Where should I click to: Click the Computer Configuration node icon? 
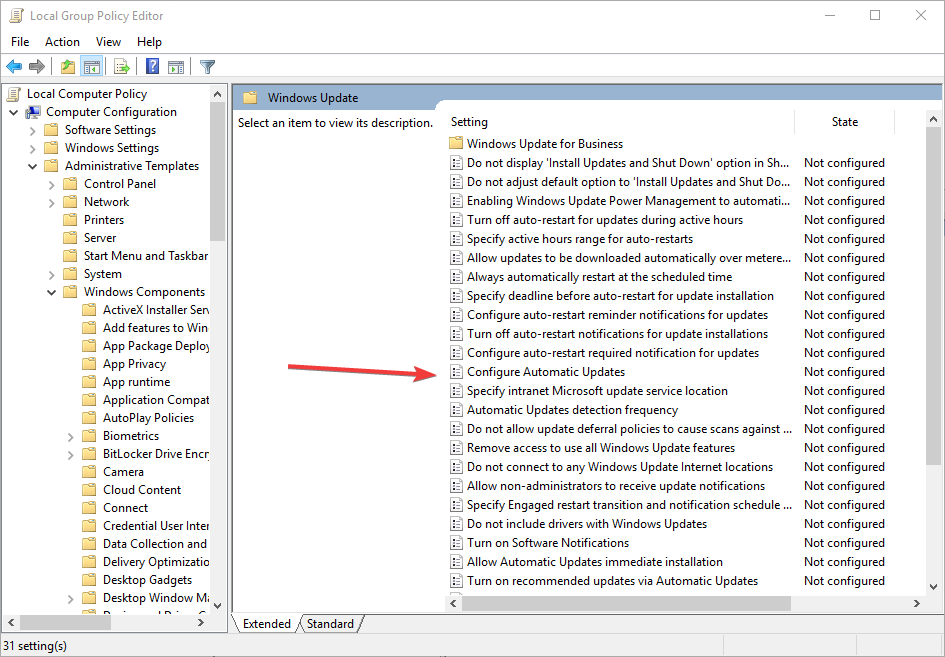[x=33, y=112]
